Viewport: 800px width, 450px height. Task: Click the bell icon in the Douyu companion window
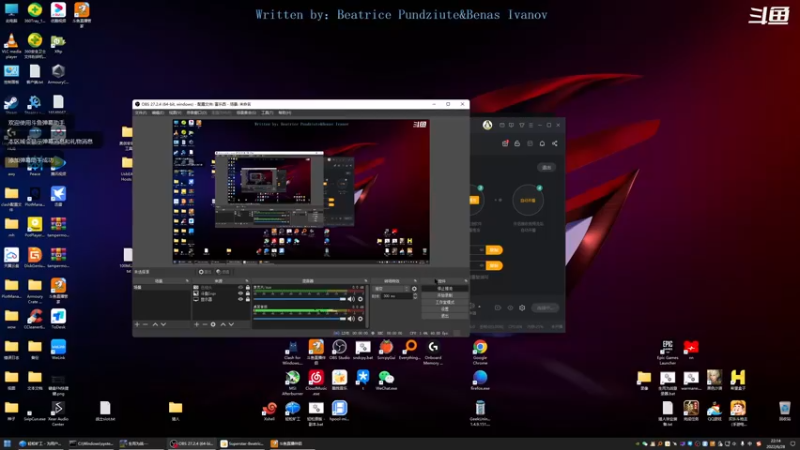click(x=542, y=144)
